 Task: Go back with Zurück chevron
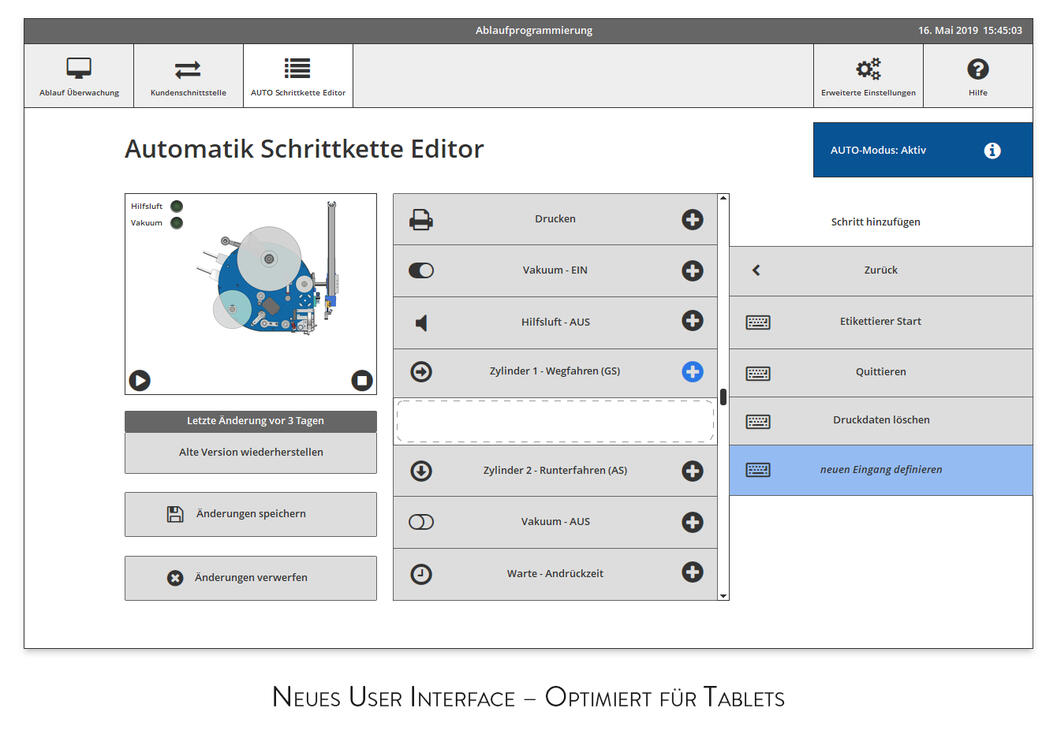(756, 270)
